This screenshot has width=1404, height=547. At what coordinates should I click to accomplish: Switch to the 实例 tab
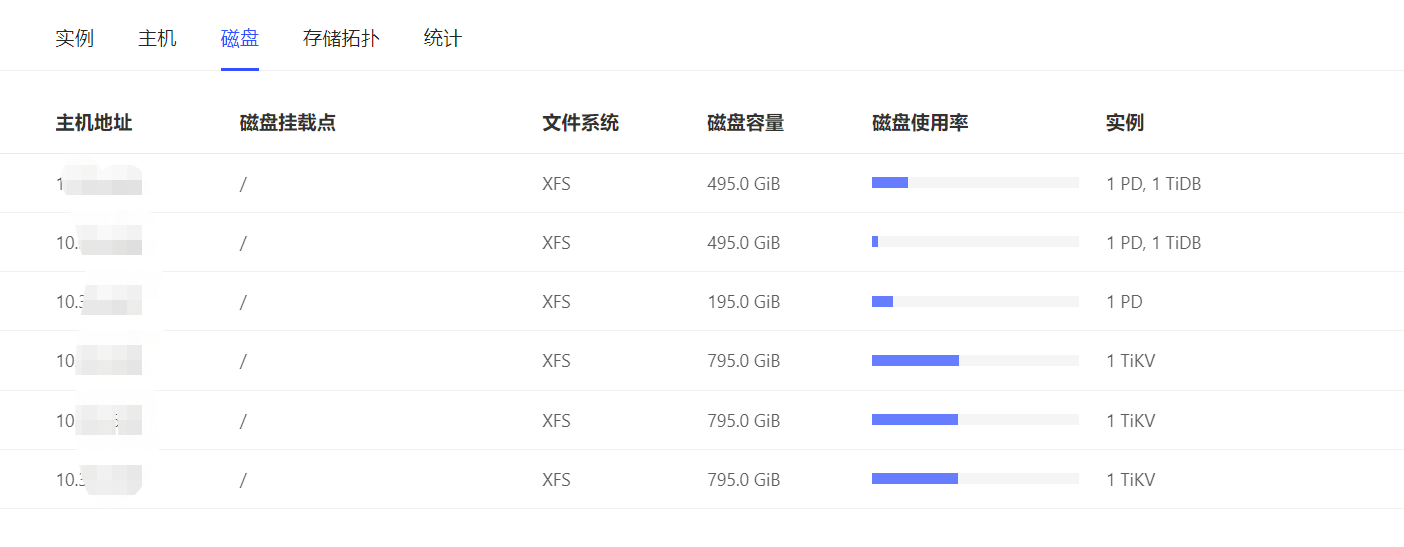pos(74,38)
